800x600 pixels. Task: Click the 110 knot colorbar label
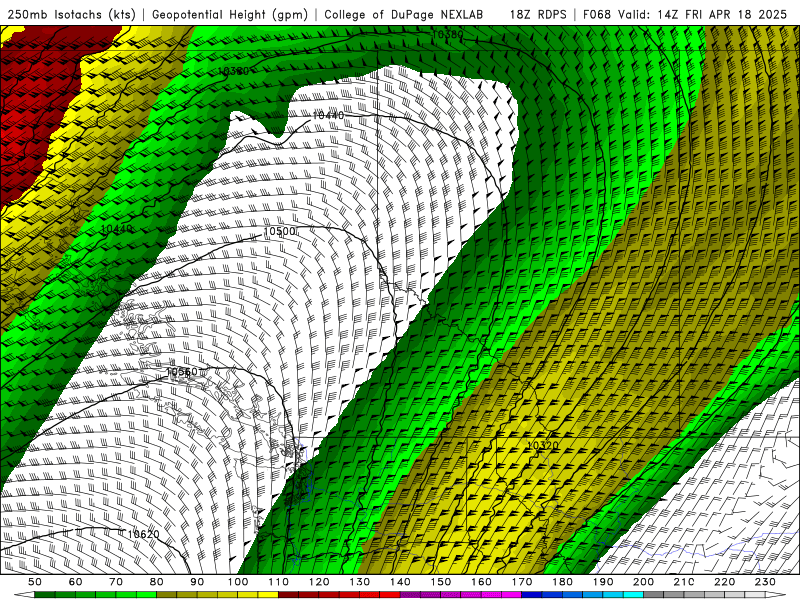pyautogui.click(x=278, y=582)
